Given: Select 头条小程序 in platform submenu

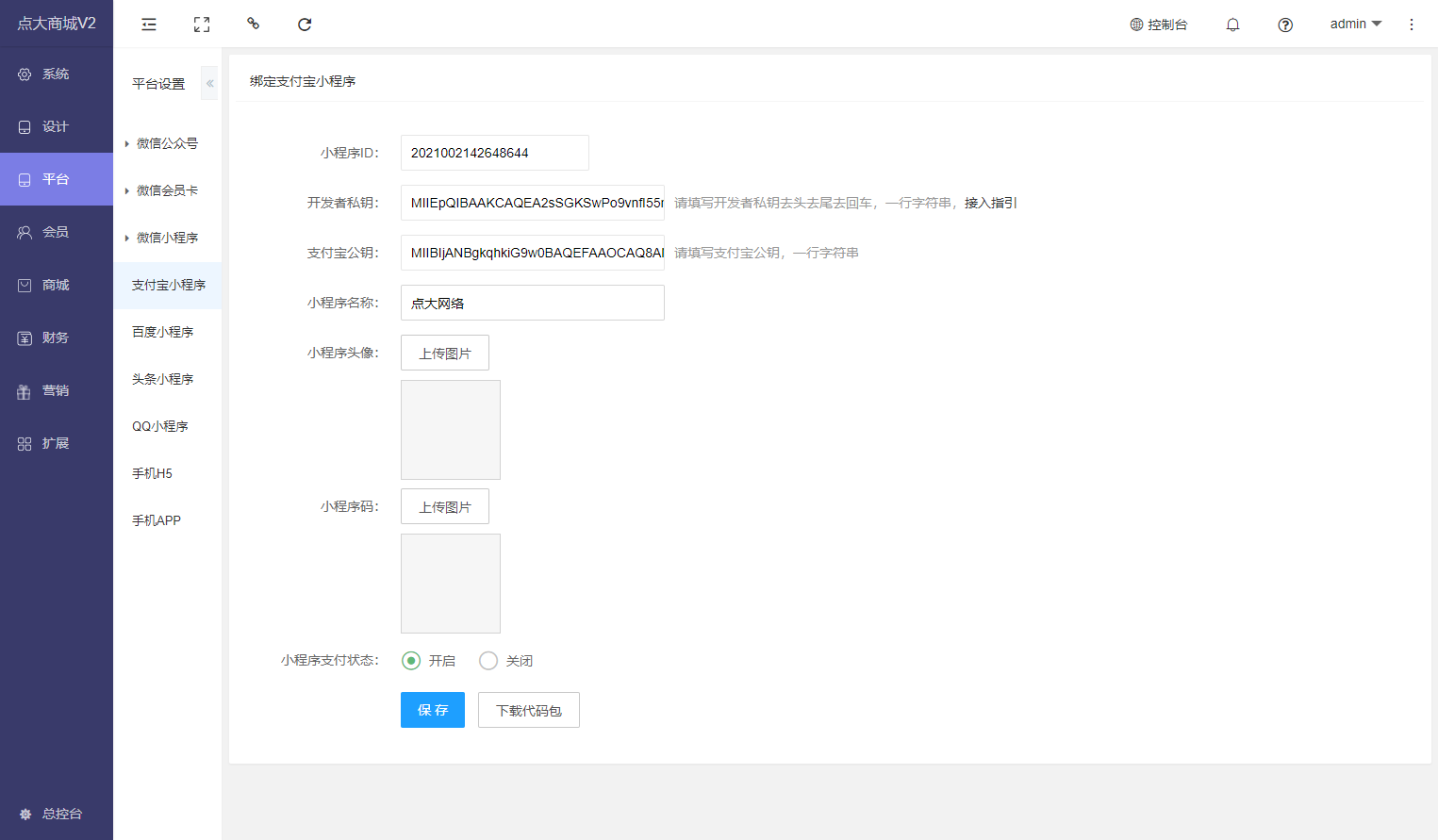Looking at the screenshot, I should coord(168,379).
